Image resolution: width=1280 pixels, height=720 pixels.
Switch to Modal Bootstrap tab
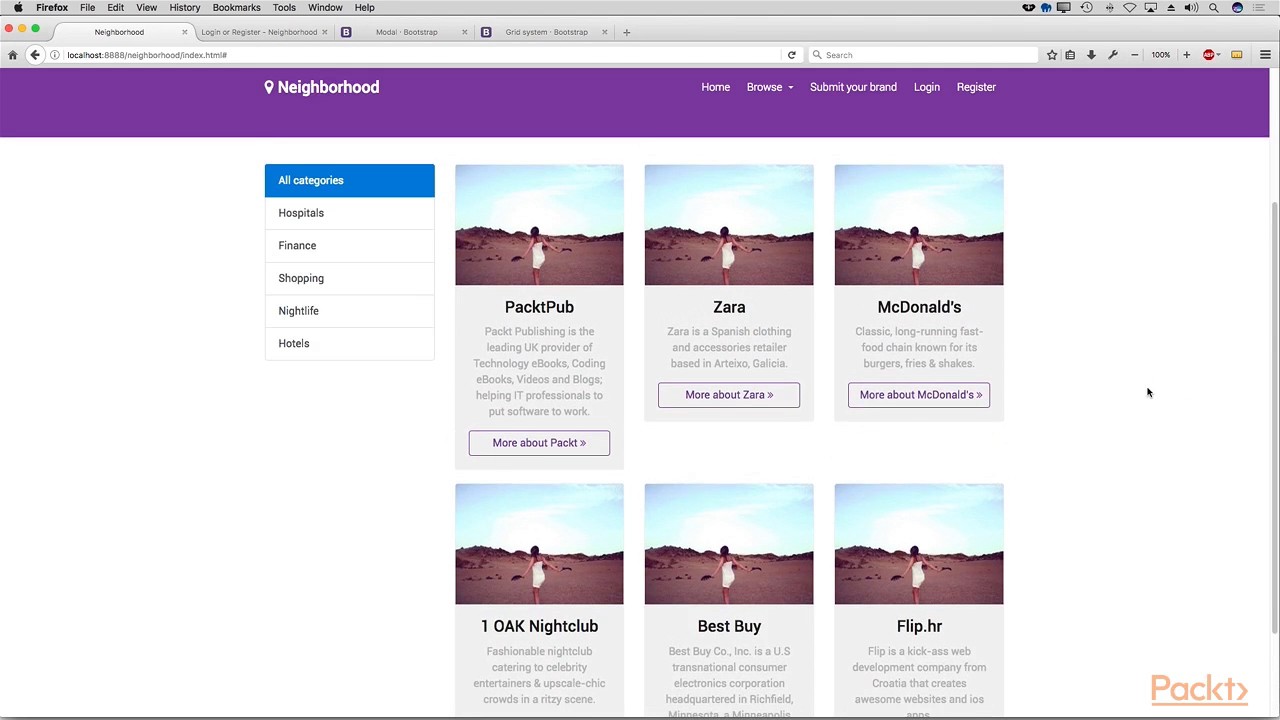coord(405,32)
